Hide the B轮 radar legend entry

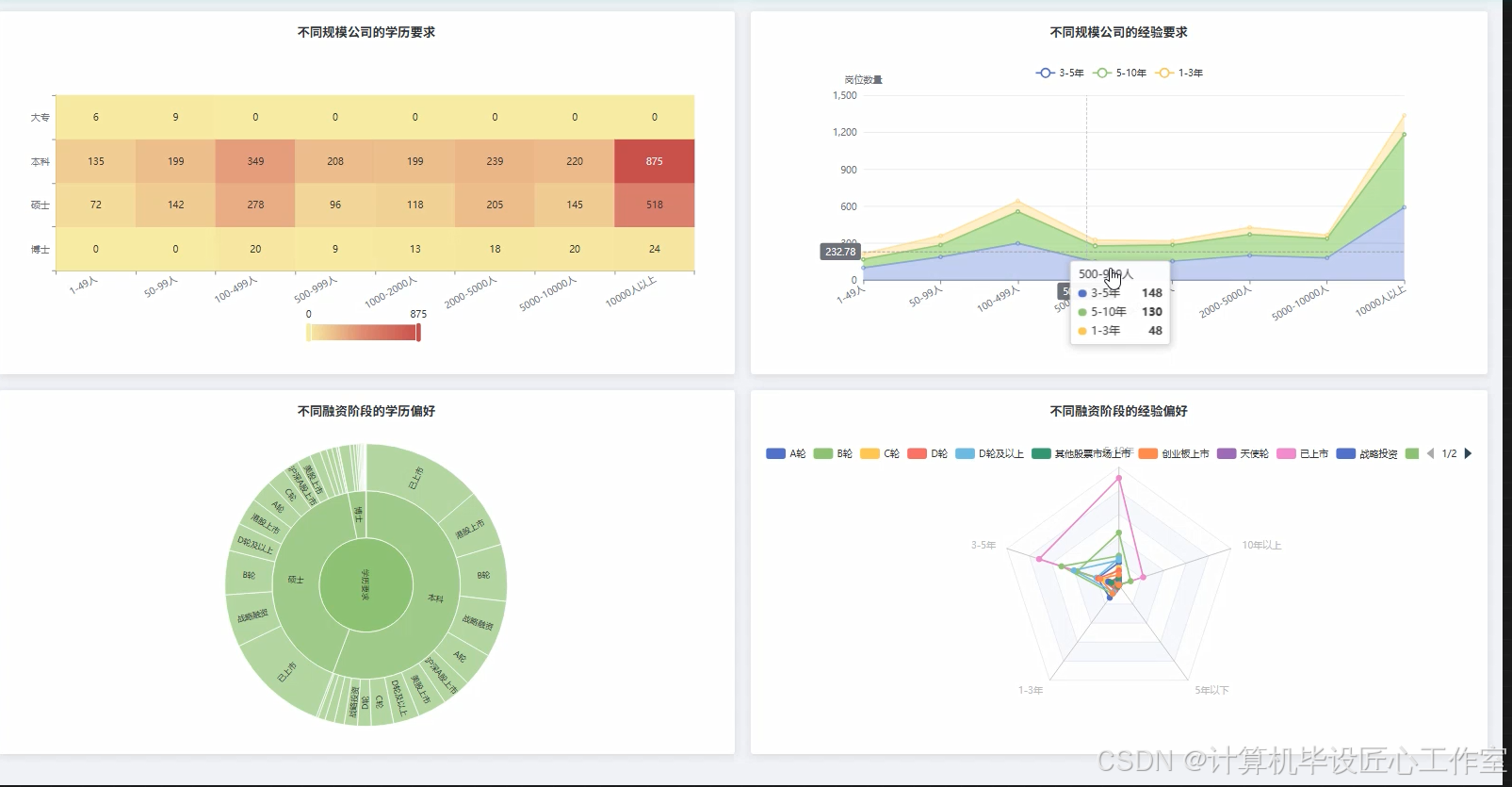[x=833, y=453]
